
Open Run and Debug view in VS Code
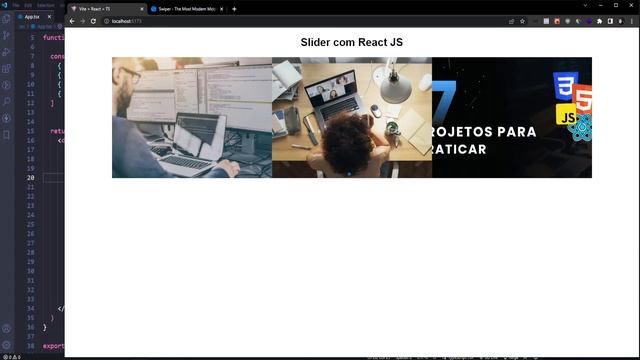pos(7,52)
